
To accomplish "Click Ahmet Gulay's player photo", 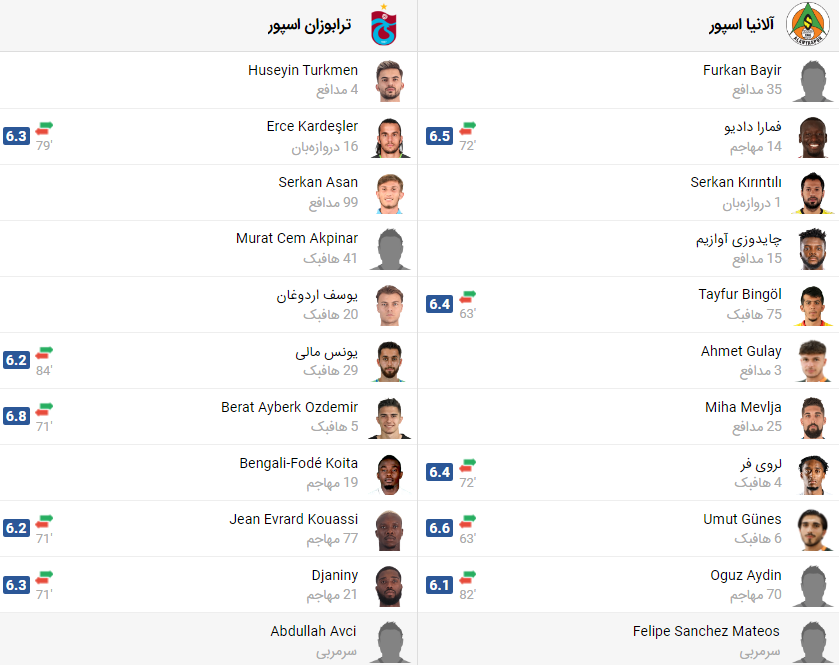I will [x=813, y=361].
